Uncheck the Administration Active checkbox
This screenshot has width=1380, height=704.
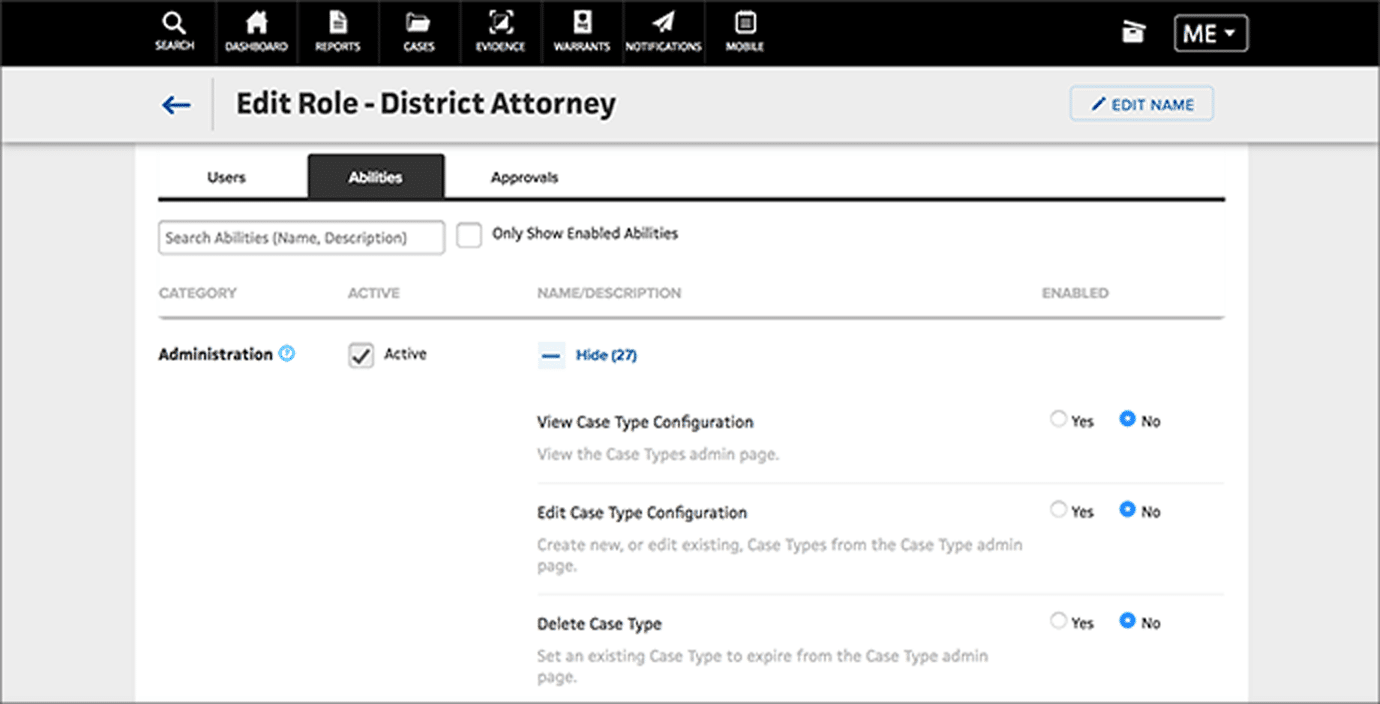361,355
